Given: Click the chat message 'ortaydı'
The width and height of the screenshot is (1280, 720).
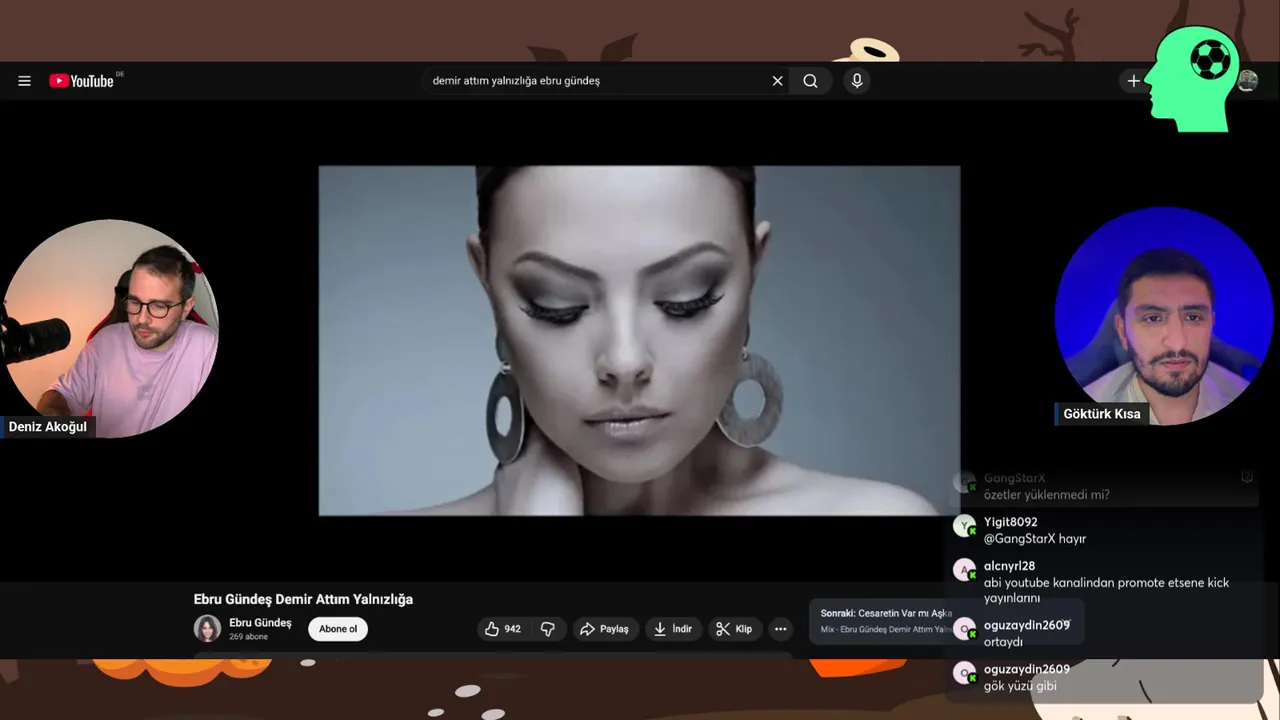Looking at the screenshot, I should 1003,642.
